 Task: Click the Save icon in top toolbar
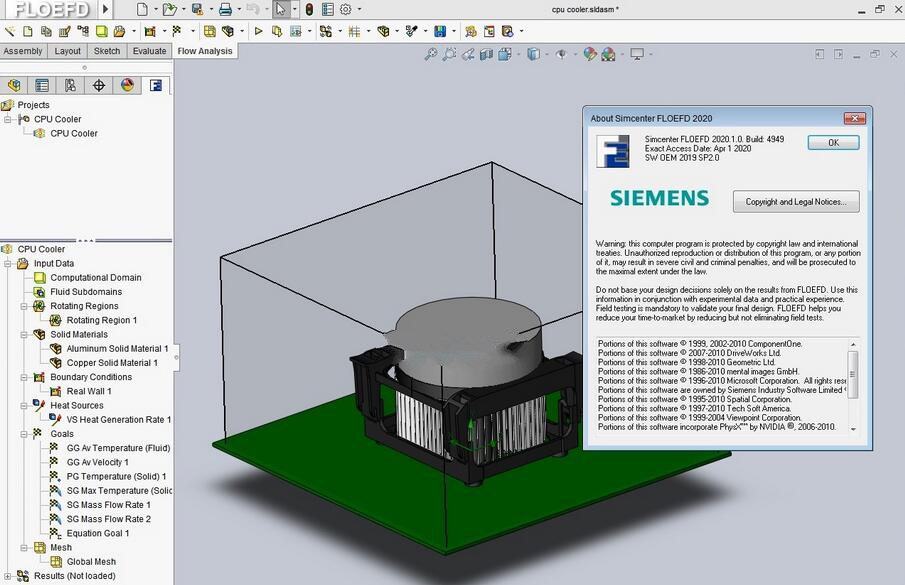[197, 9]
